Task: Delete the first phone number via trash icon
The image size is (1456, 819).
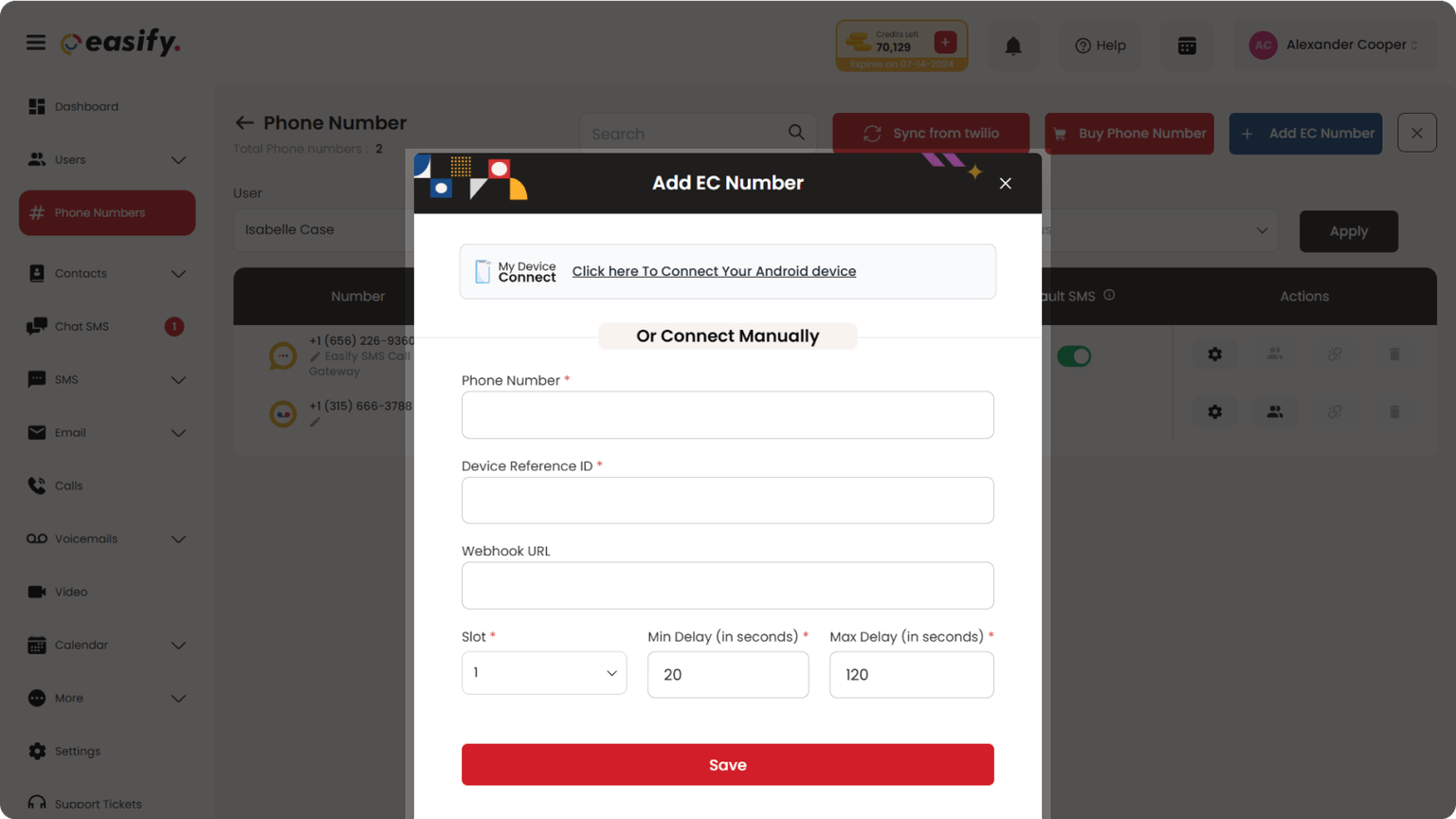Action: click(1394, 355)
